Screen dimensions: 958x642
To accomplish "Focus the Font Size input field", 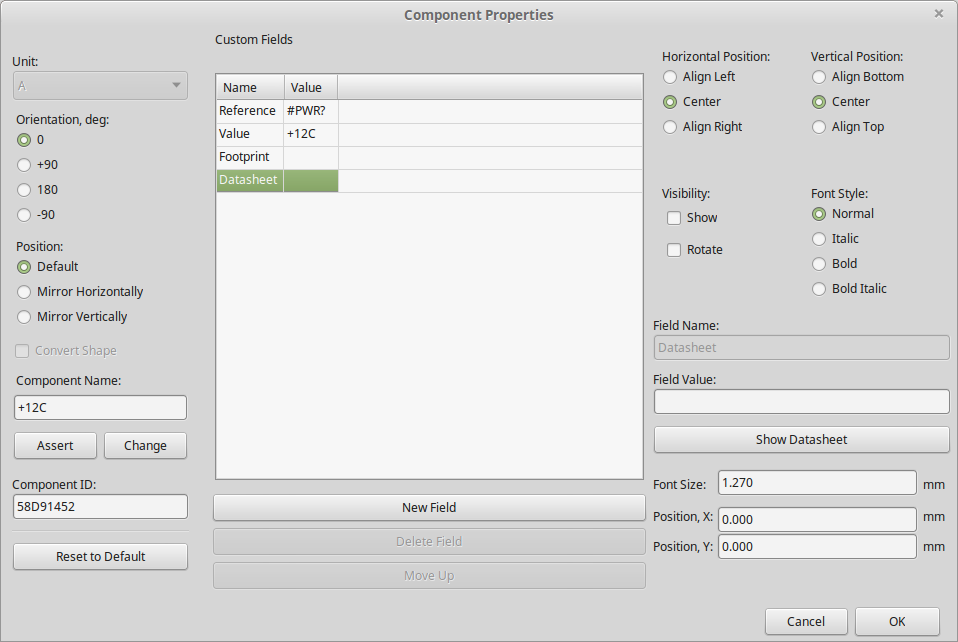I will [816, 483].
